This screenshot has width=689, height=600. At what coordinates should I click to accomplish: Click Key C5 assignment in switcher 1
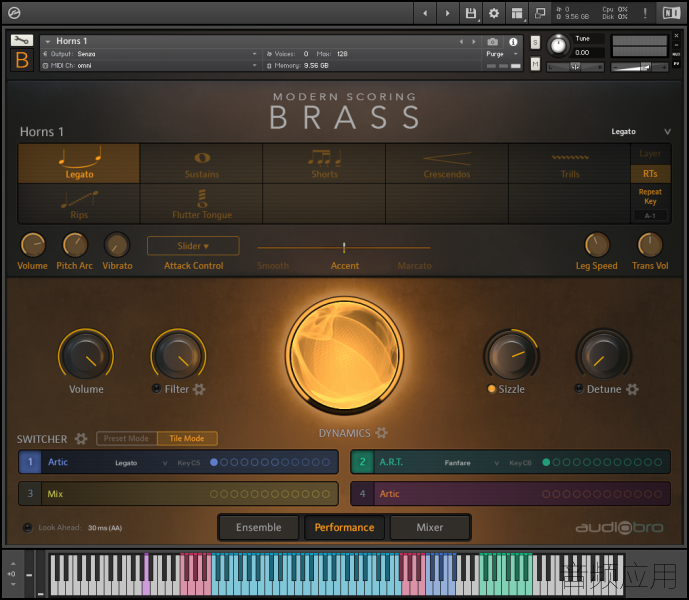click(x=189, y=463)
